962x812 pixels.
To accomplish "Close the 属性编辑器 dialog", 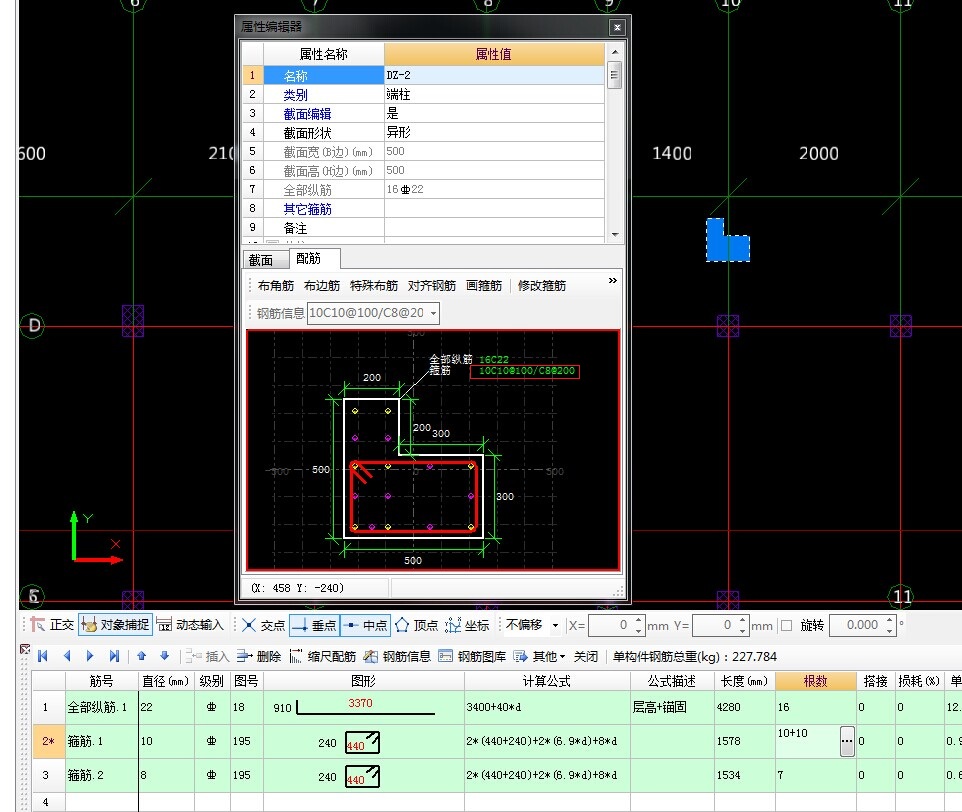I will coord(617,27).
